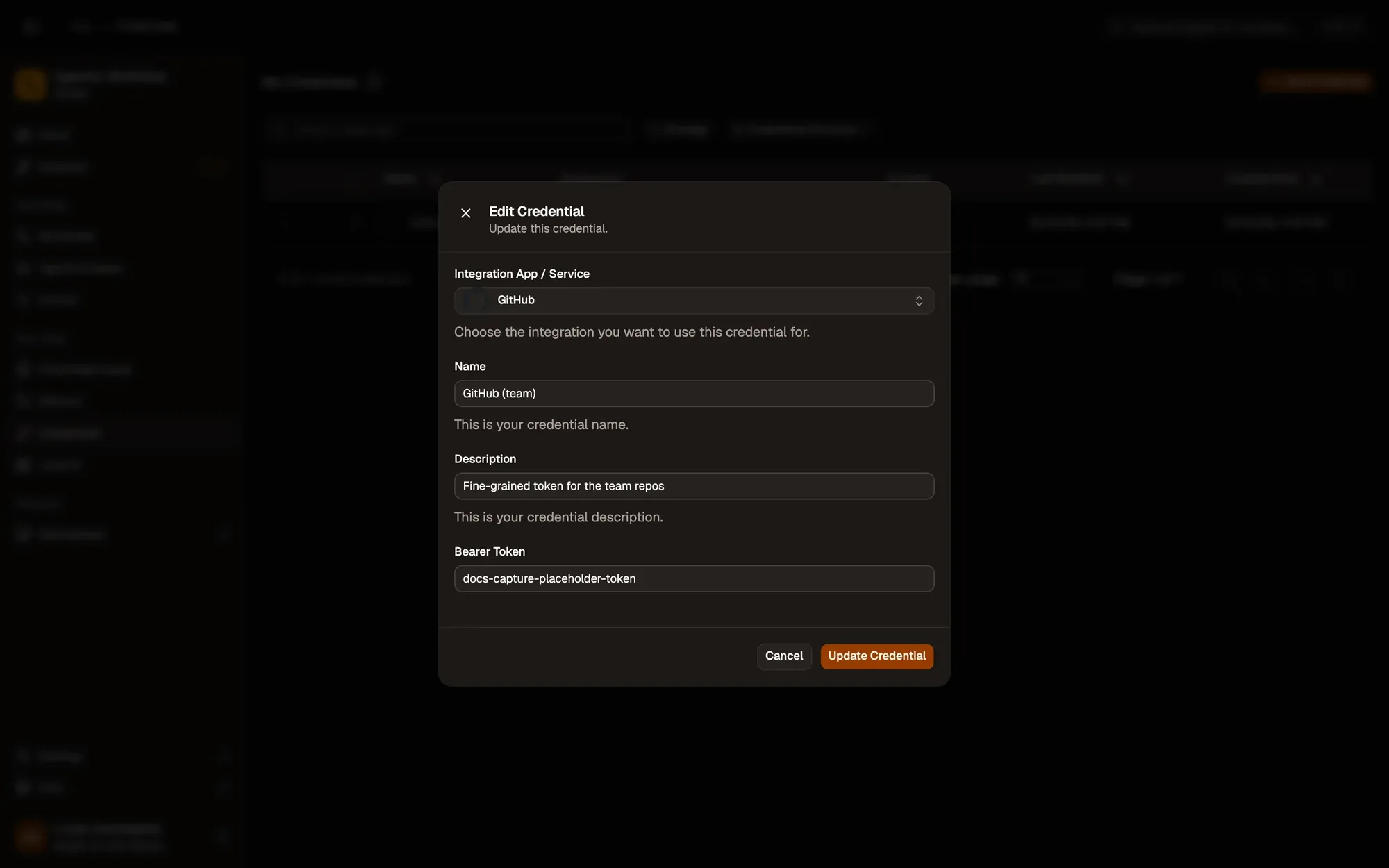Click 'This is your credential name.' text
Screen dimensions: 1389x868
(541, 424)
